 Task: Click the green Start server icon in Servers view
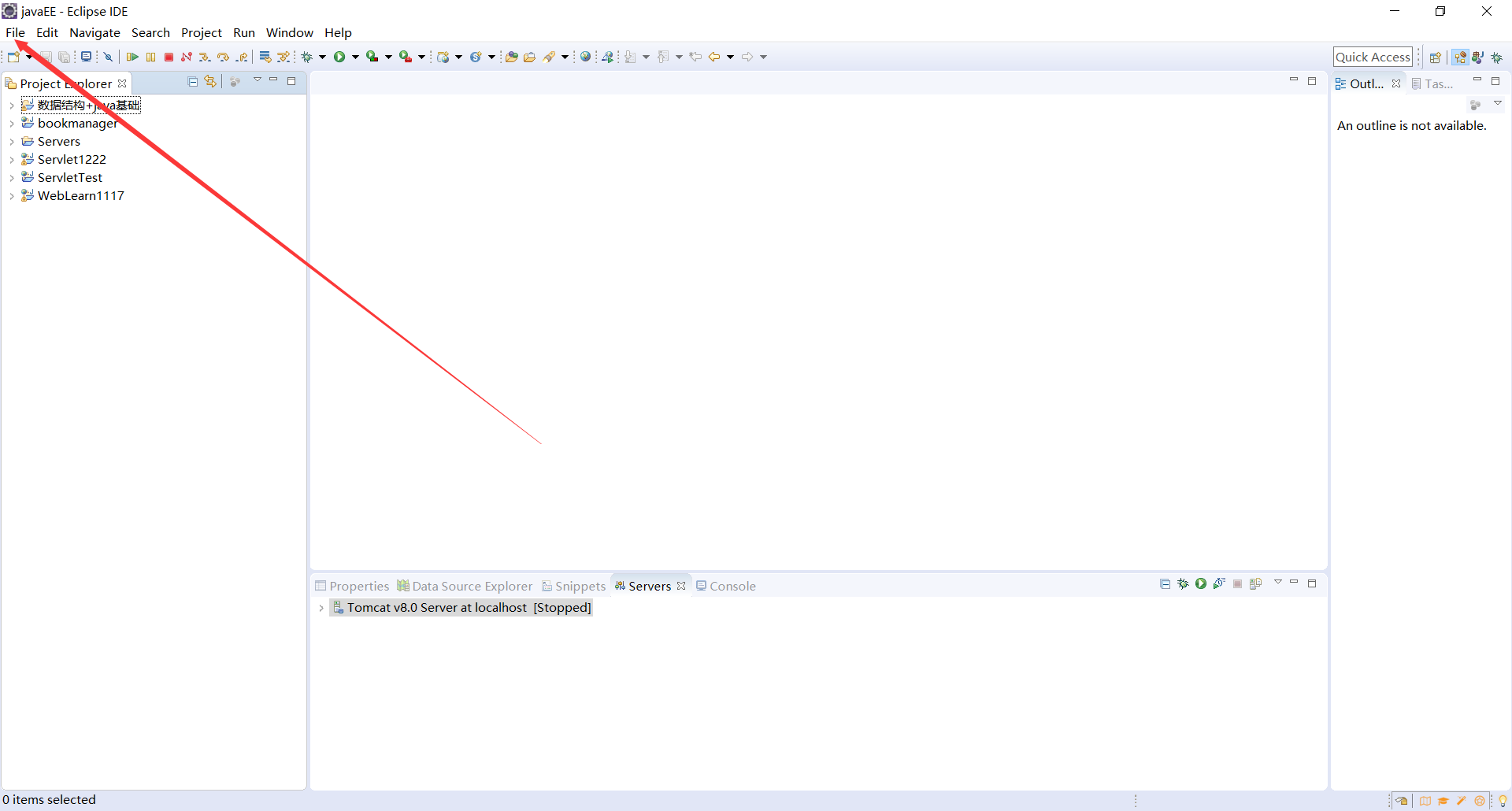pyautogui.click(x=1201, y=583)
